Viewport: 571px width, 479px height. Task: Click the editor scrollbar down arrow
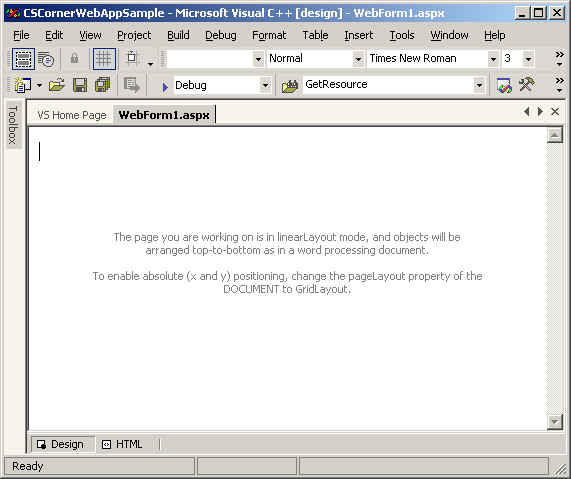(x=555, y=422)
